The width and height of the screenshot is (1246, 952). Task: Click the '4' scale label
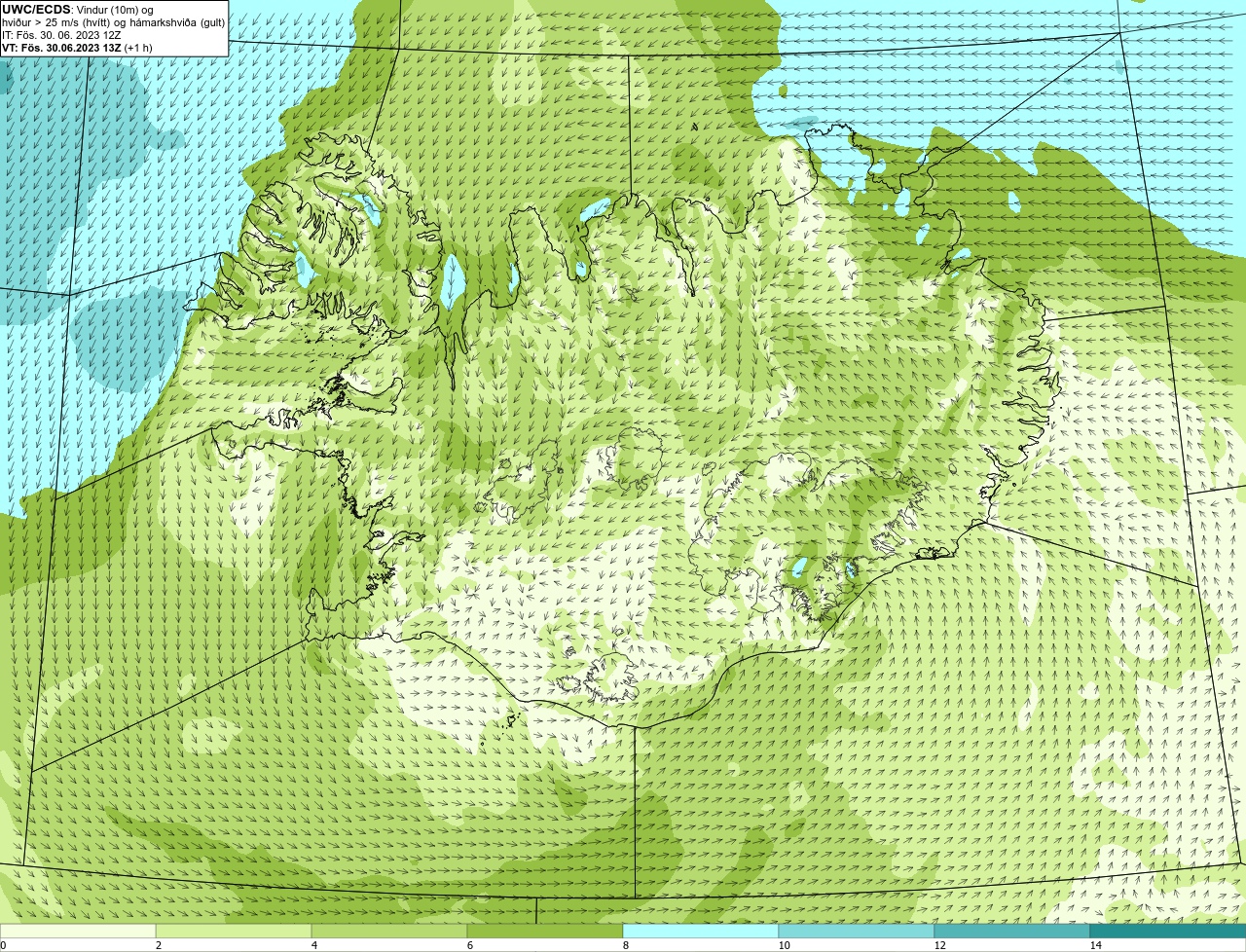[313, 945]
